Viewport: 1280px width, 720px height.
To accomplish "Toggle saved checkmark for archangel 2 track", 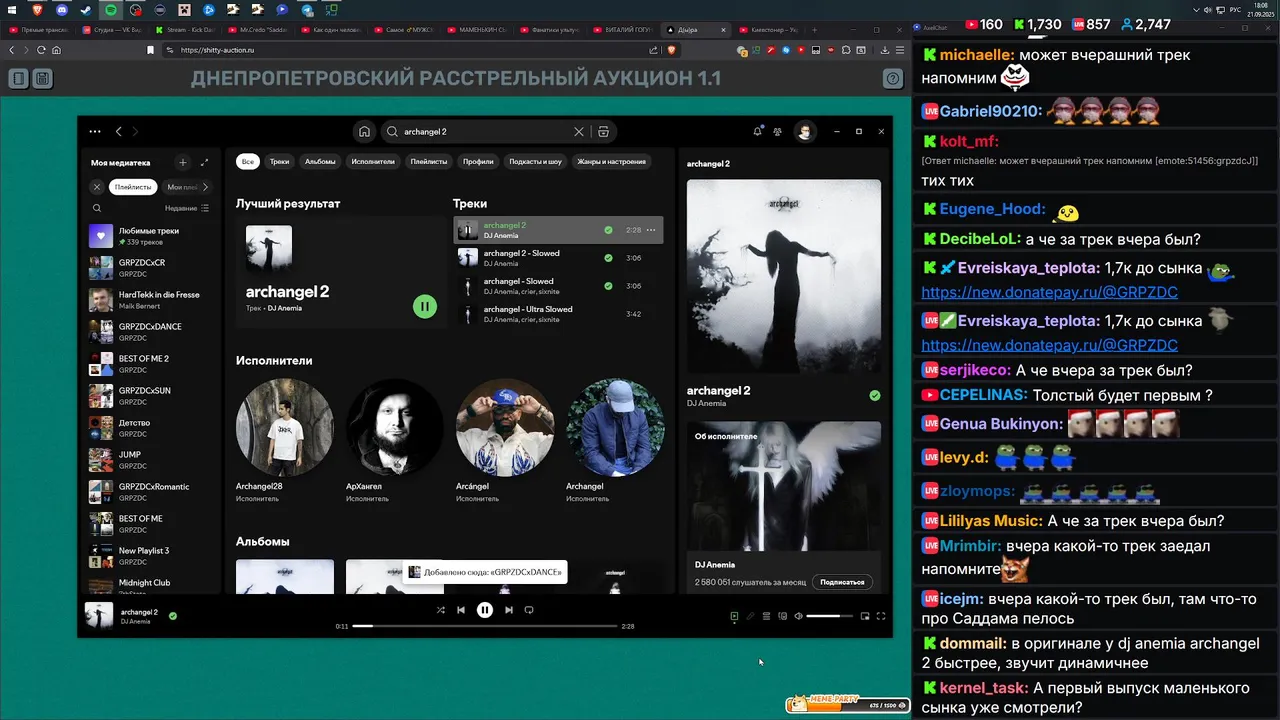I will pyautogui.click(x=608, y=230).
